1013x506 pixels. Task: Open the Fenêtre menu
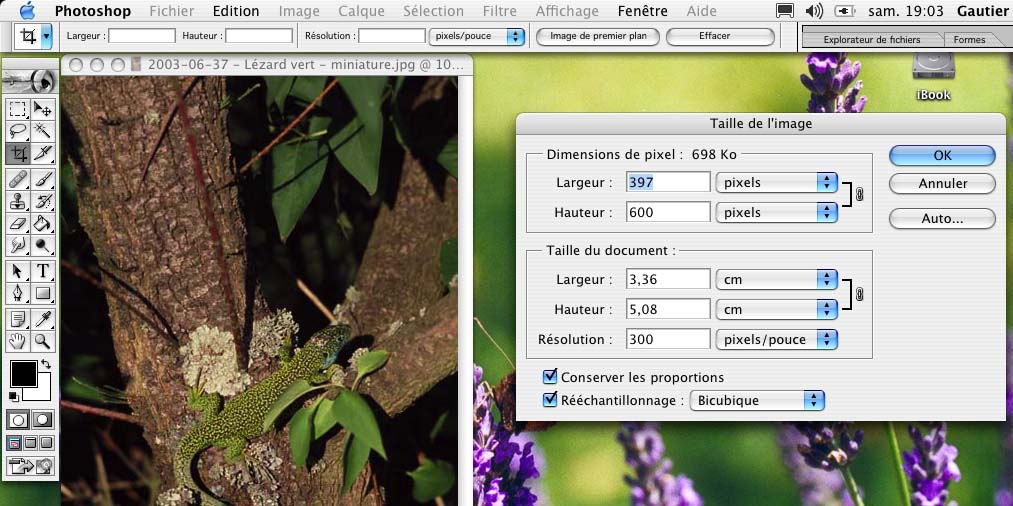643,11
